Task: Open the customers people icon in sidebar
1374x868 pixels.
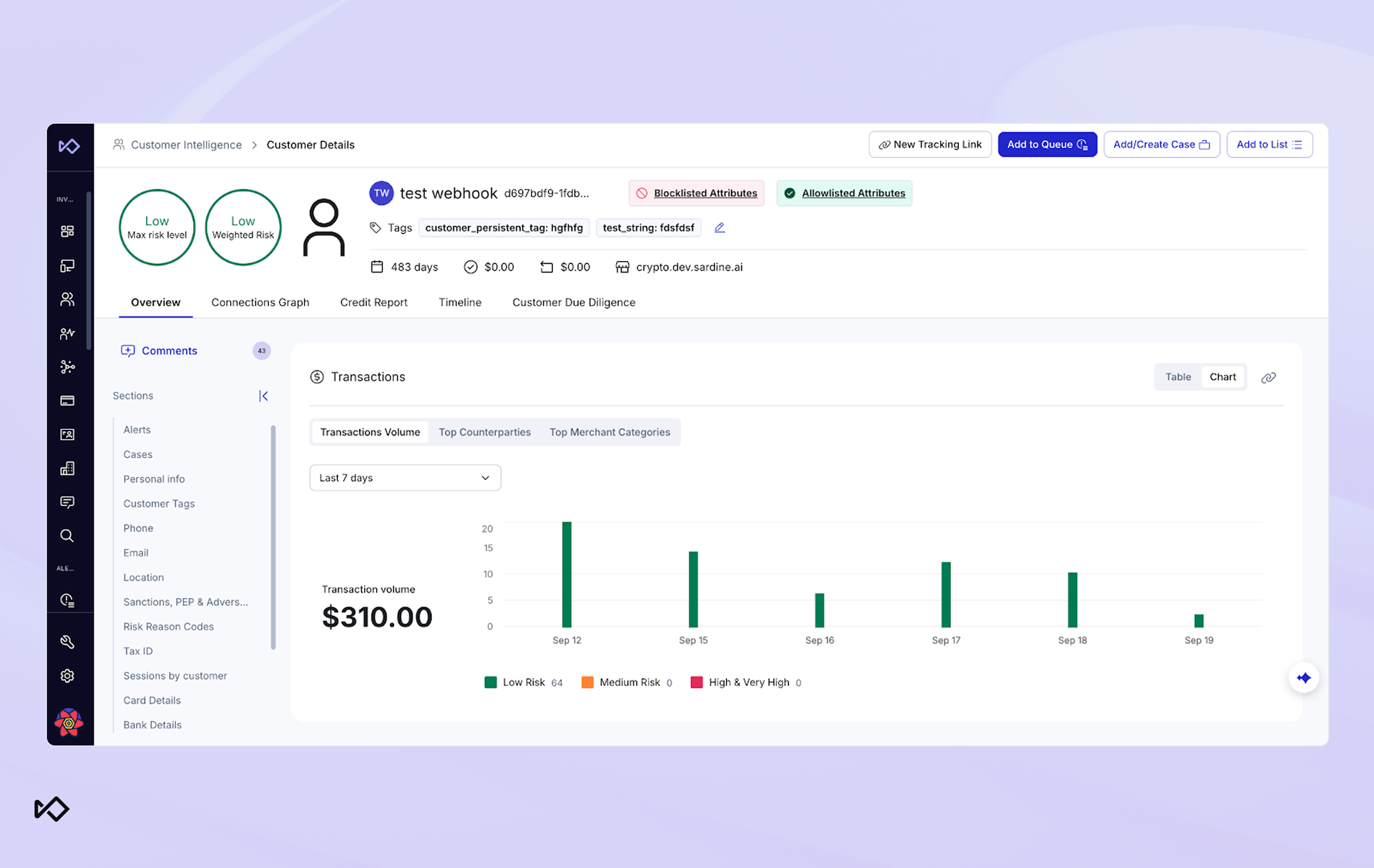Action: pyautogui.click(x=67, y=299)
